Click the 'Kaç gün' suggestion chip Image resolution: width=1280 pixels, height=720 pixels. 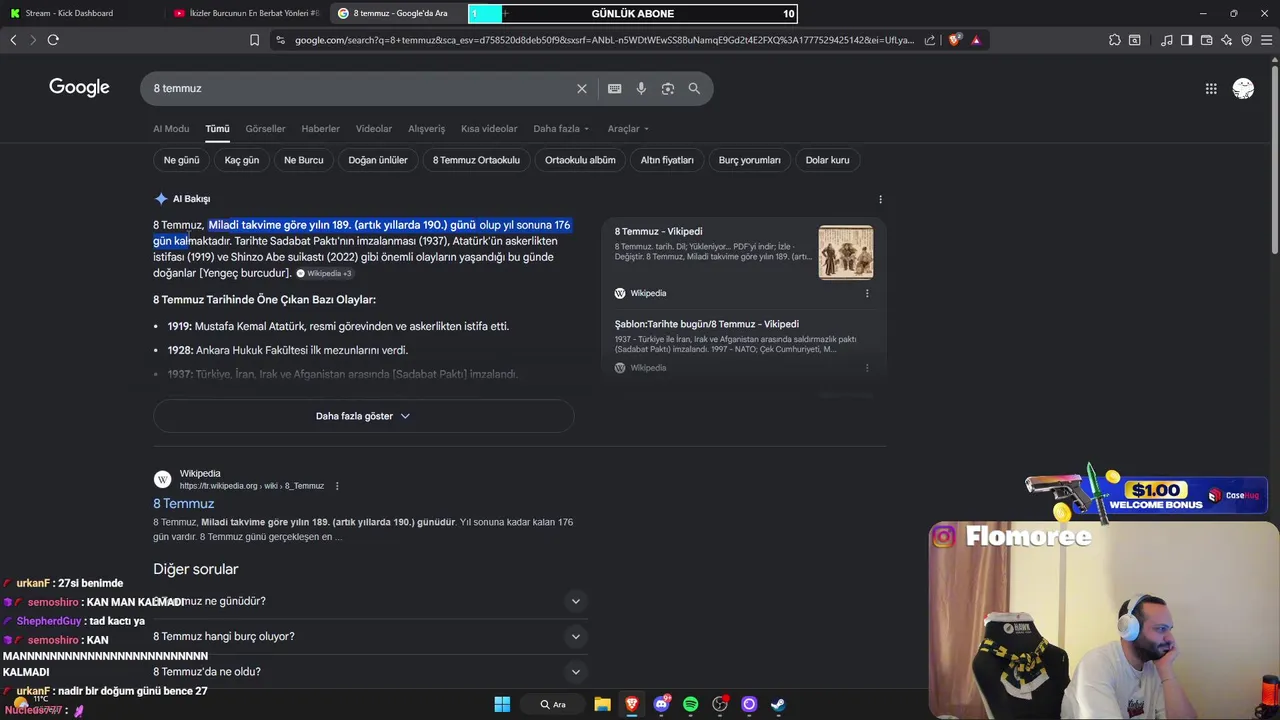click(x=242, y=160)
